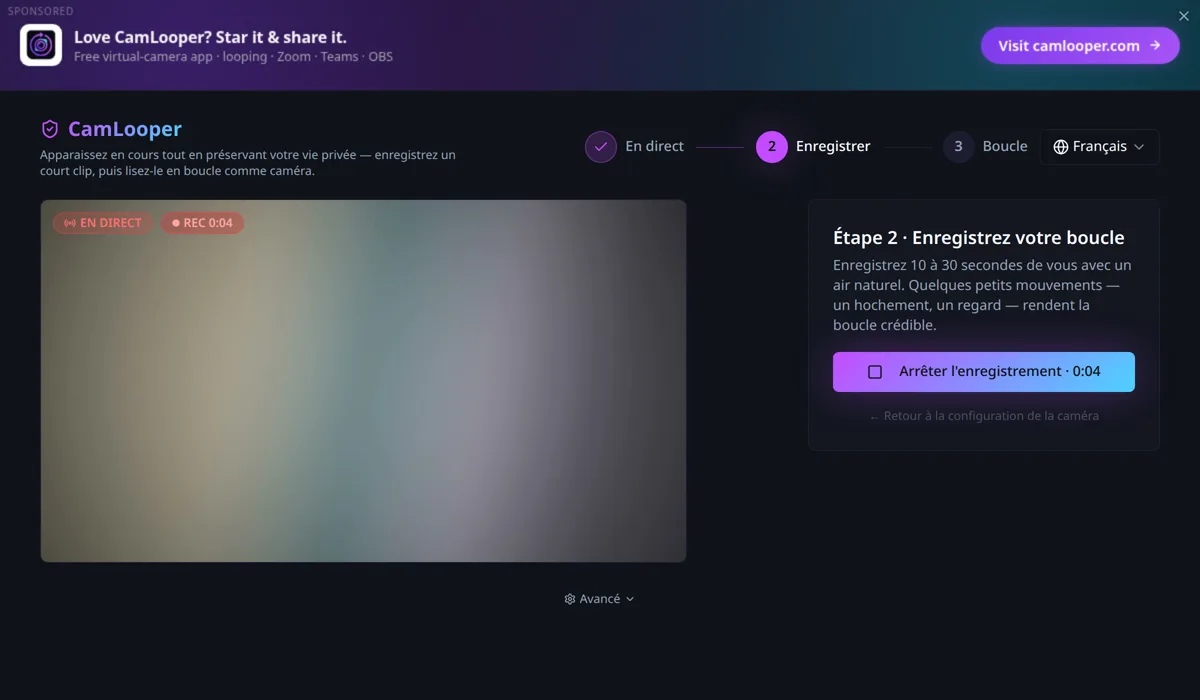The height and width of the screenshot is (700, 1200).
Task: Click the gear icon next to Avancé
Action: click(570, 599)
